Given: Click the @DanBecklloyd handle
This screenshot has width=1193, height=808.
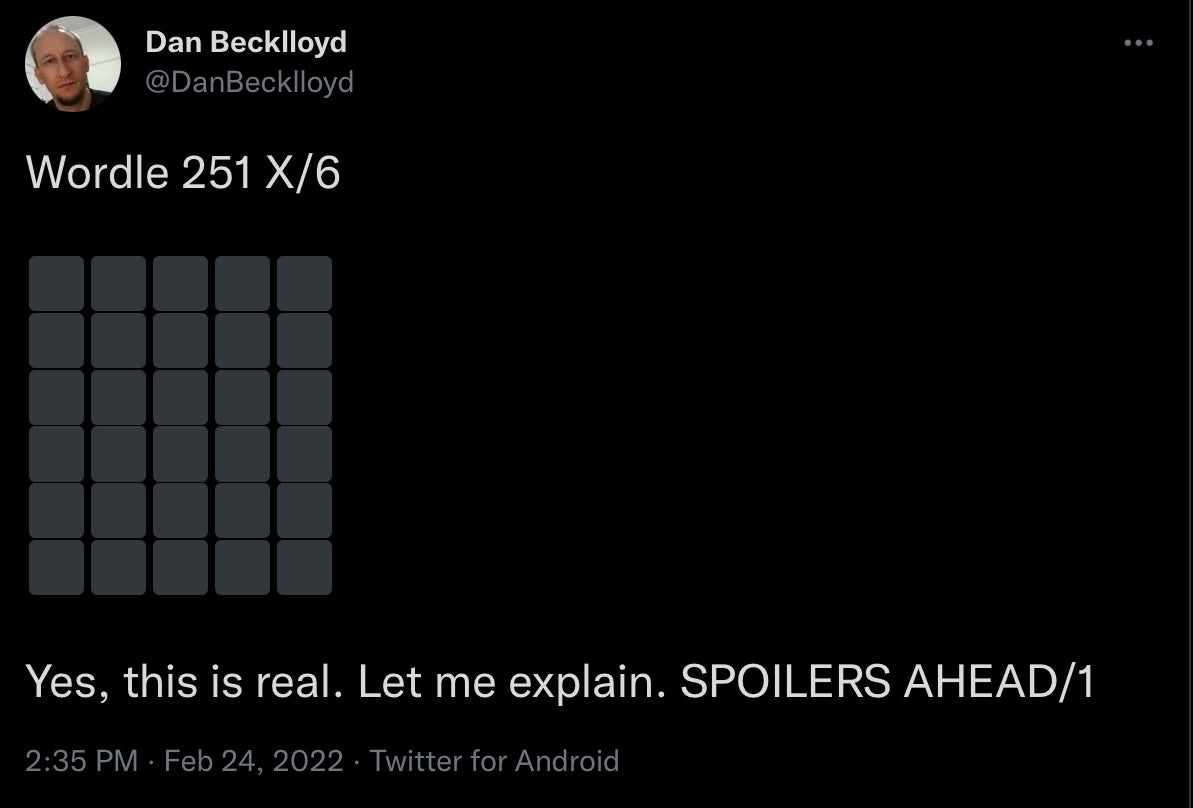Looking at the screenshot, I should pyautogui.click(x=249, y=82).
